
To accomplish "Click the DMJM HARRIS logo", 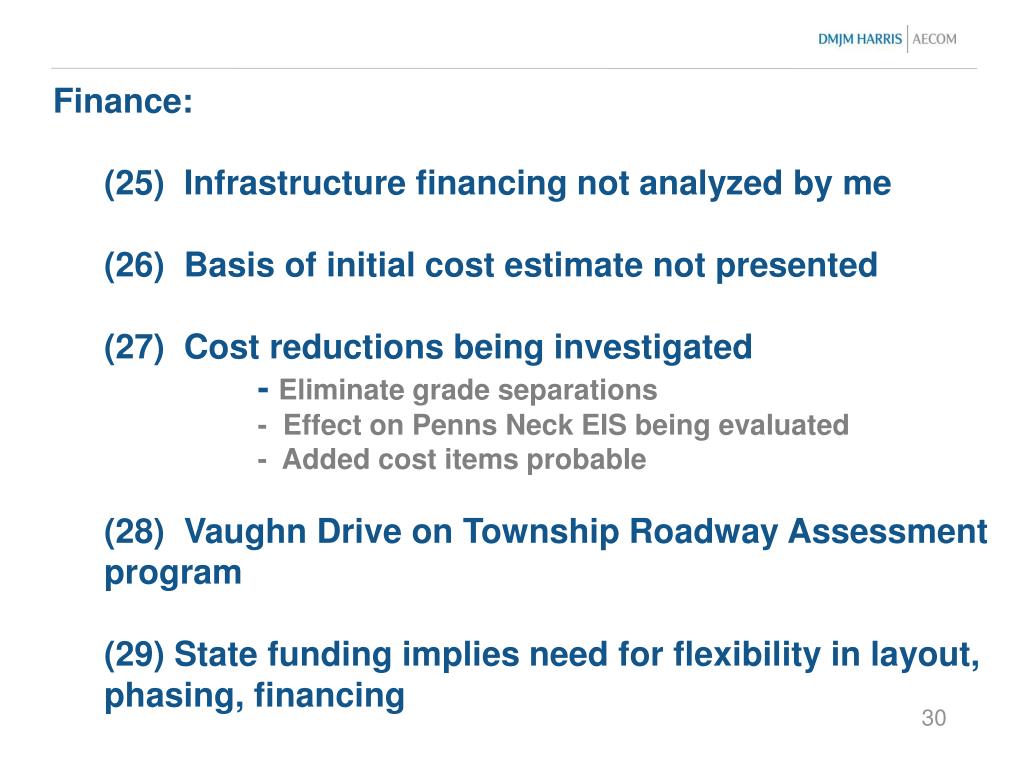I will [x=859, y=40].
